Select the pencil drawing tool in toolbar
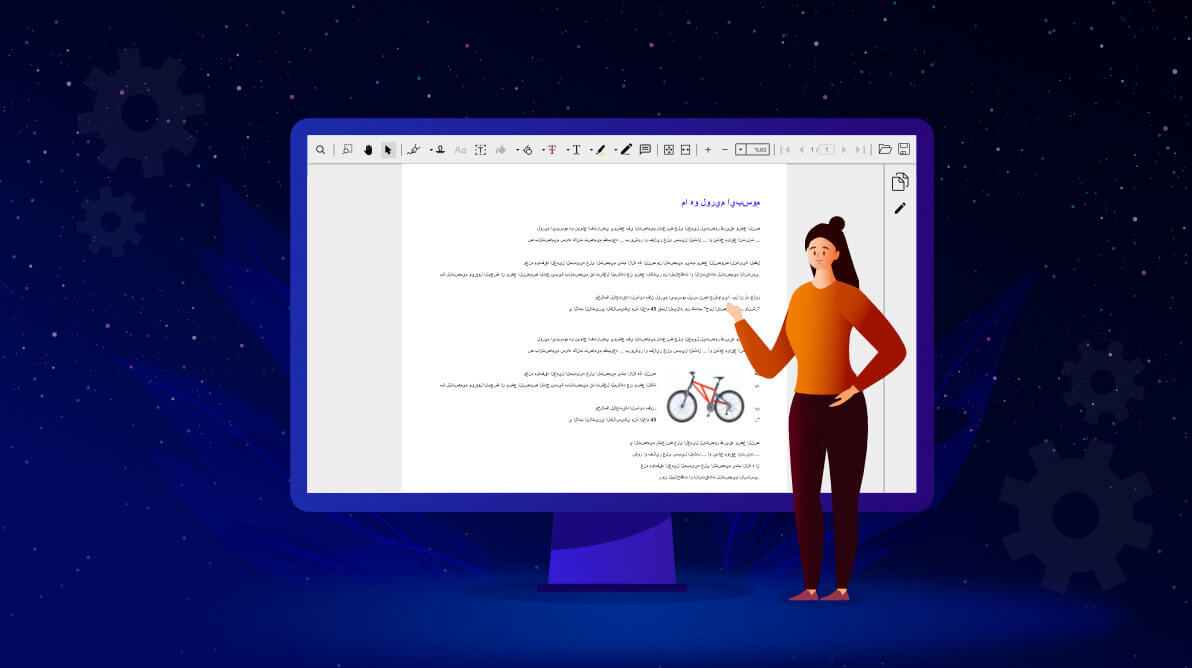1192x668 pixels. [626, 150]
